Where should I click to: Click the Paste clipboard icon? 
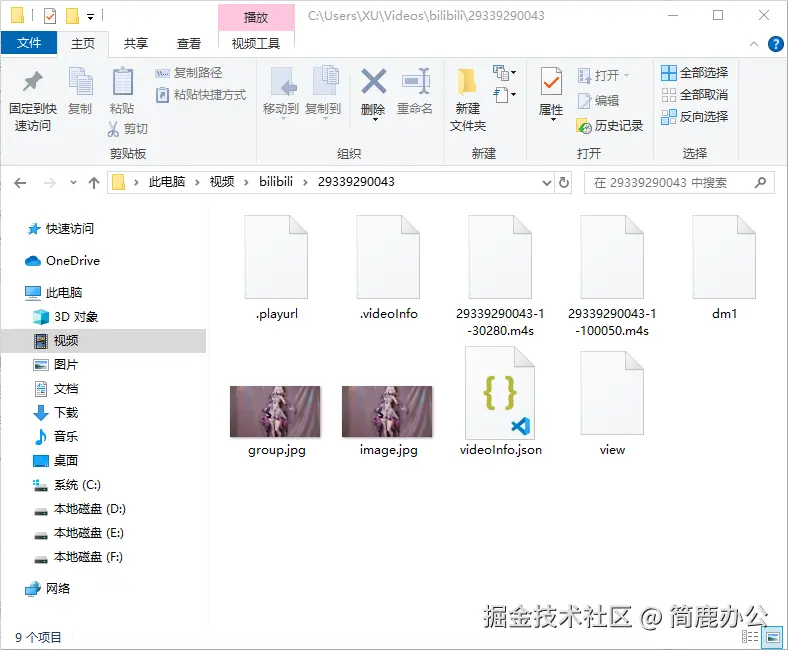pyautogui.click(x=123, y=81)
